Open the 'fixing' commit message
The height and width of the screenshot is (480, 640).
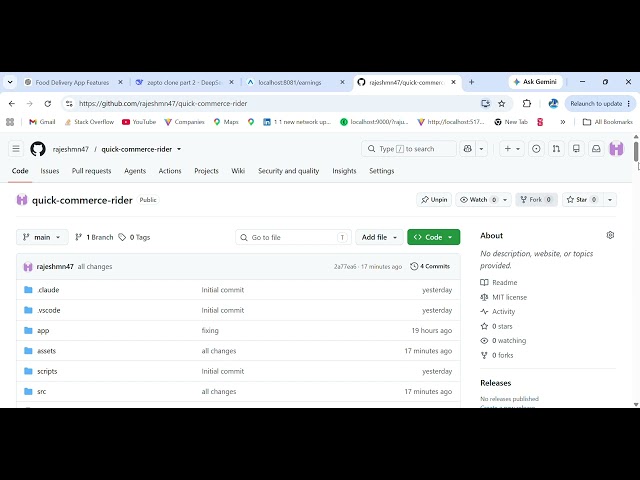[210, 331]
